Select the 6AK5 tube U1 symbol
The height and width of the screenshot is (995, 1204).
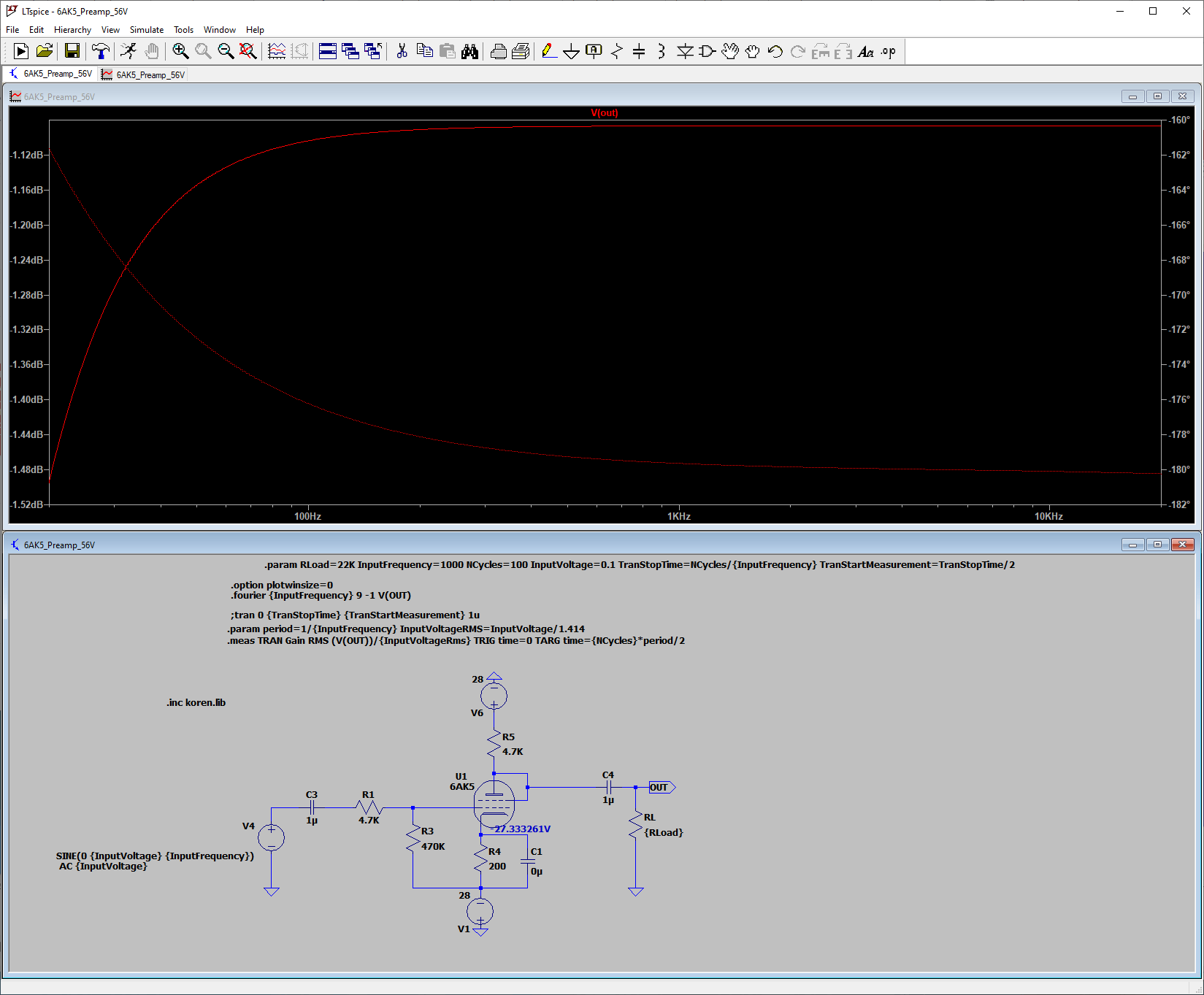(494, 803)
